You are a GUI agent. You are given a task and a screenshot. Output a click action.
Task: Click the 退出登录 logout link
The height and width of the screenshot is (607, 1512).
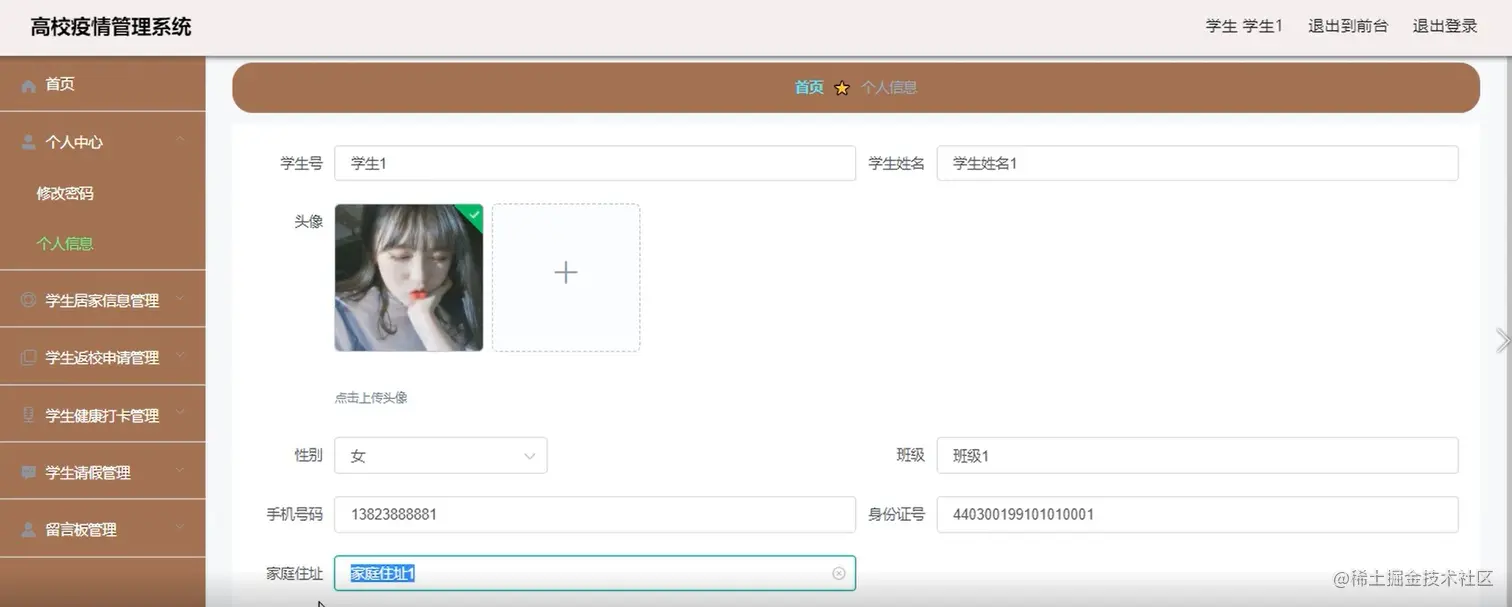(x=1443, y=26)
